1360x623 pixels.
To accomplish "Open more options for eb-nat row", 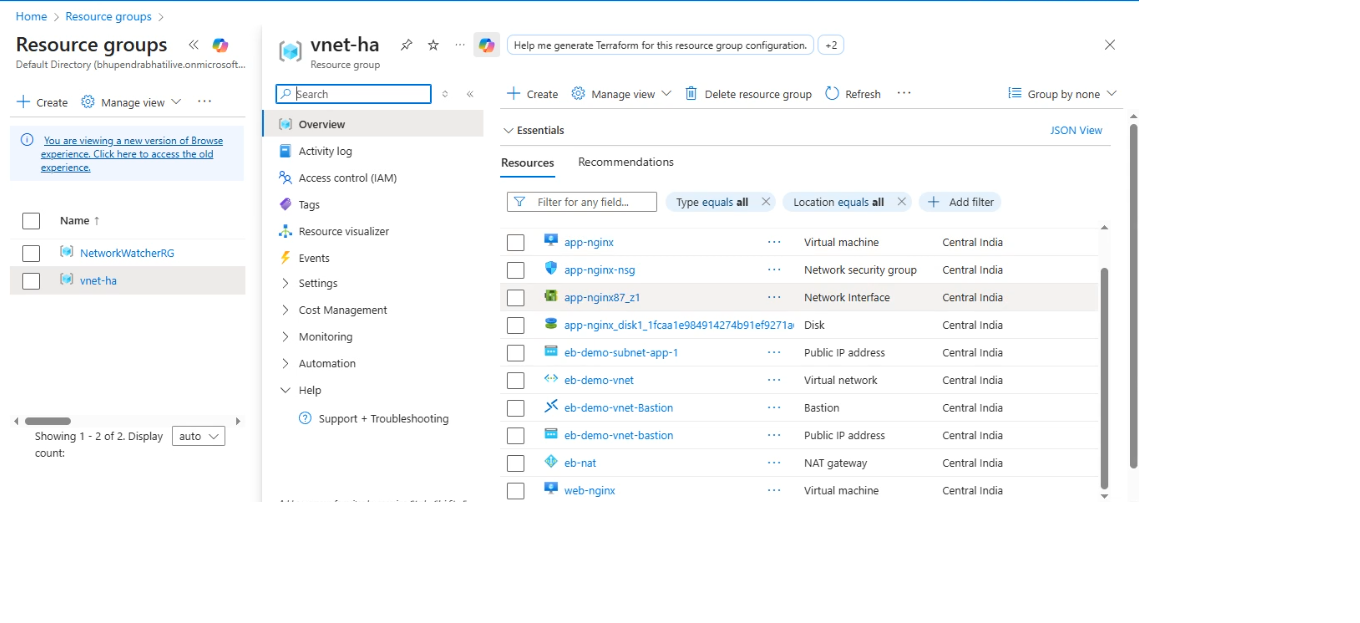I will coord(774,463).
